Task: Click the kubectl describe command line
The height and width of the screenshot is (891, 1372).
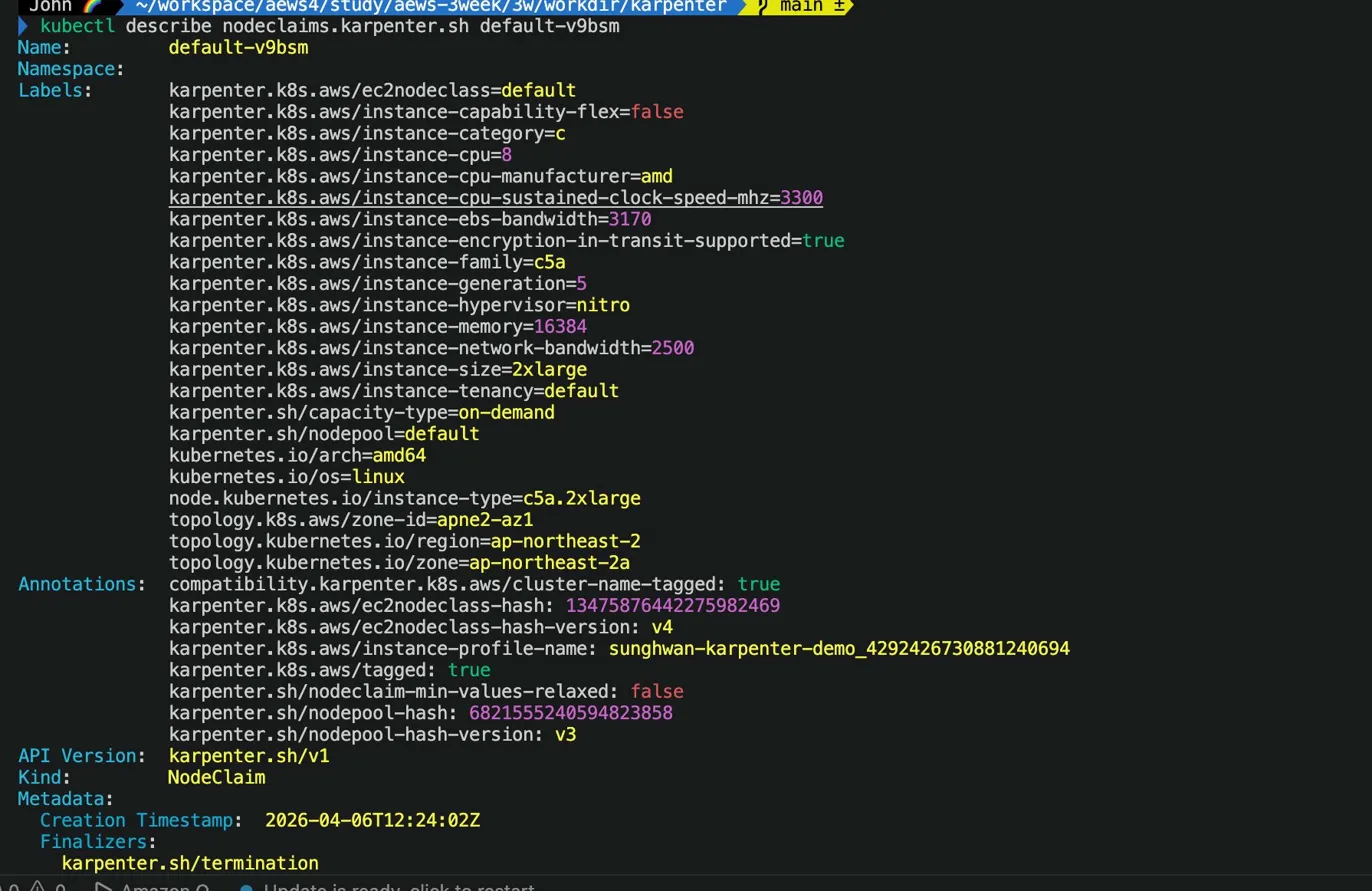Action: pos(330,26)
